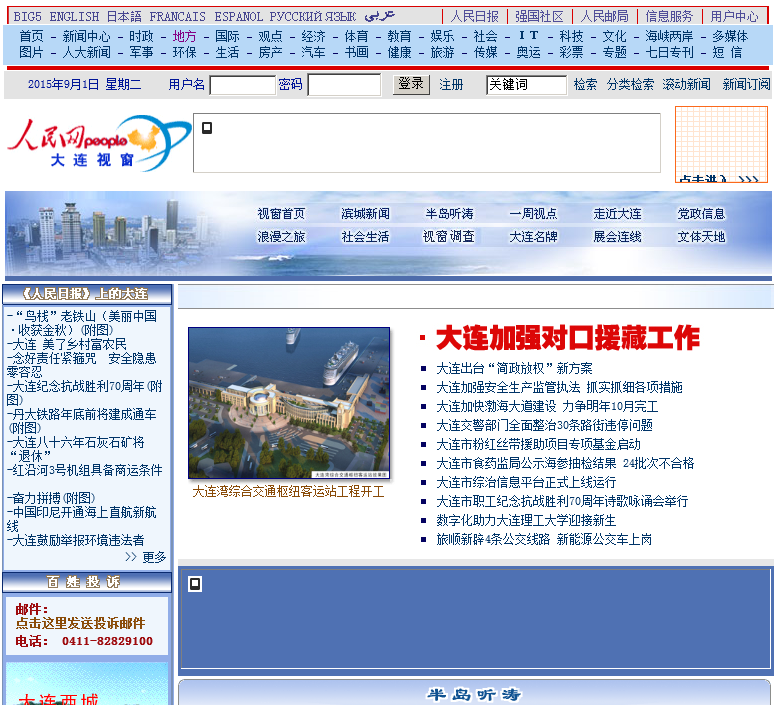Switch to ENGLISH version
The height and width of the screenshot is (705, 776).
tap(74, 16)
